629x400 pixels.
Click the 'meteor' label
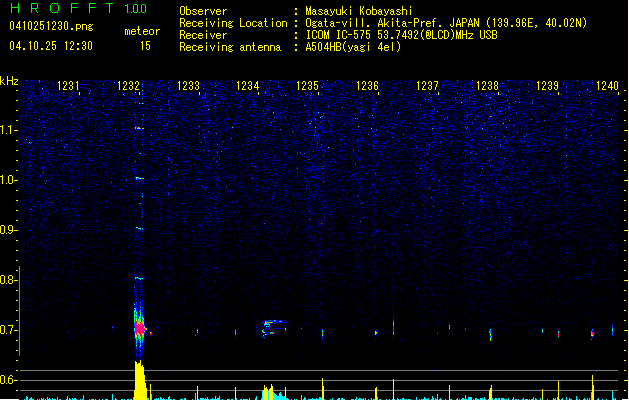[142, 31]
